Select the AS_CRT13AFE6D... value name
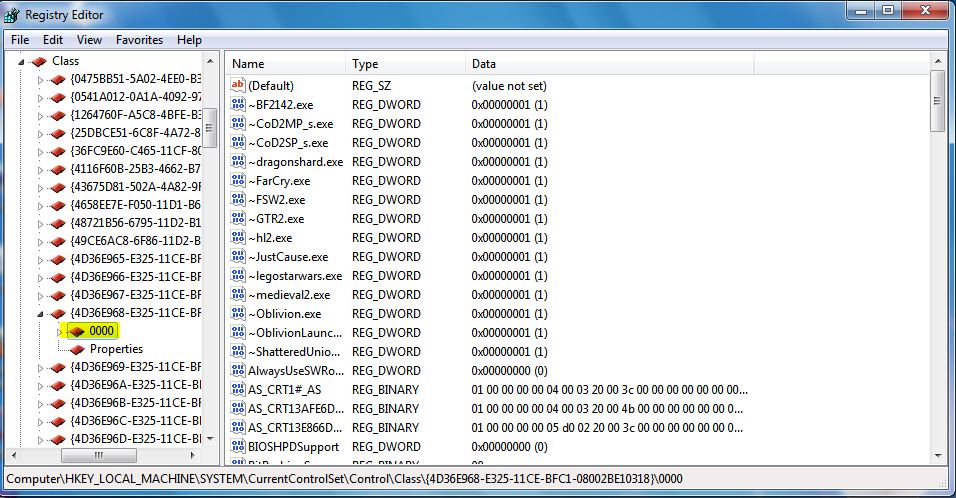 296,408
